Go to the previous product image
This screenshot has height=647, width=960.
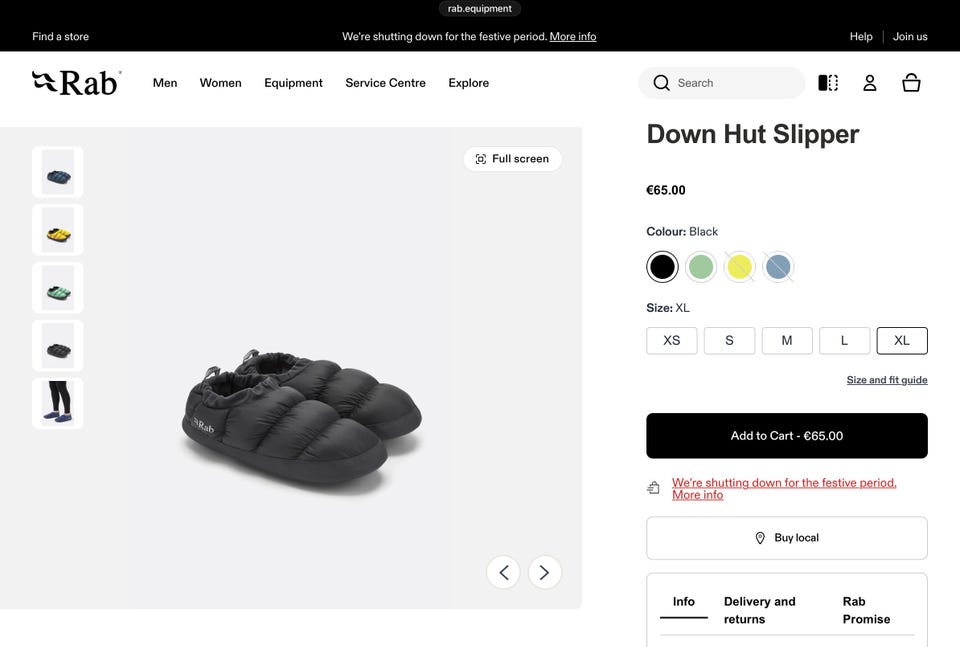(x=503, y=572)
